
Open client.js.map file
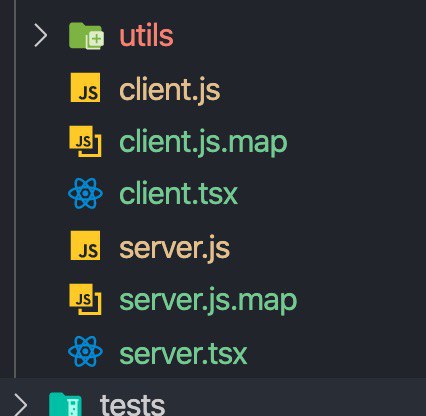[203, 142]
